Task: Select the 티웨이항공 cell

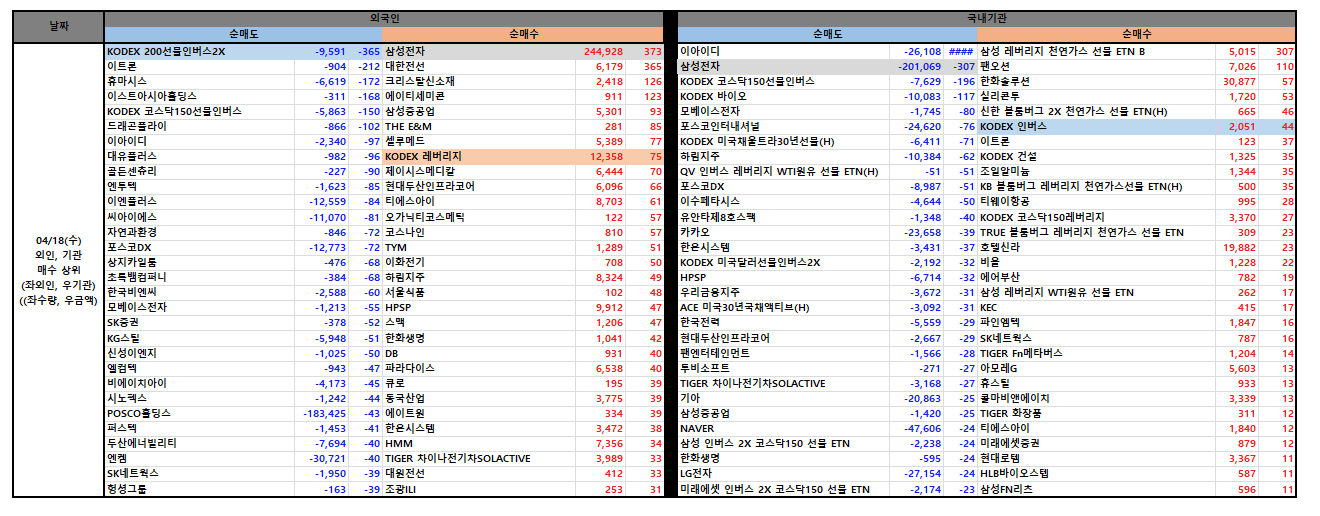Action: click(x=1097, y=202)
